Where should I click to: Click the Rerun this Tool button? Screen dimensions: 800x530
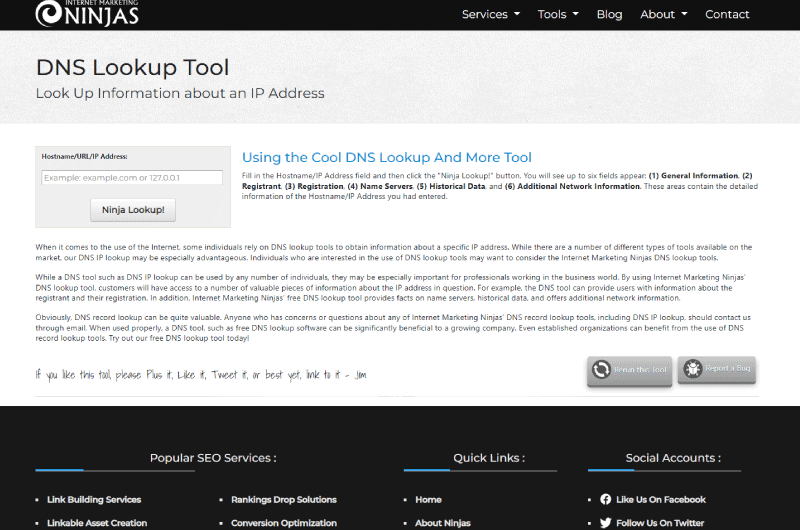click(629, 370)
